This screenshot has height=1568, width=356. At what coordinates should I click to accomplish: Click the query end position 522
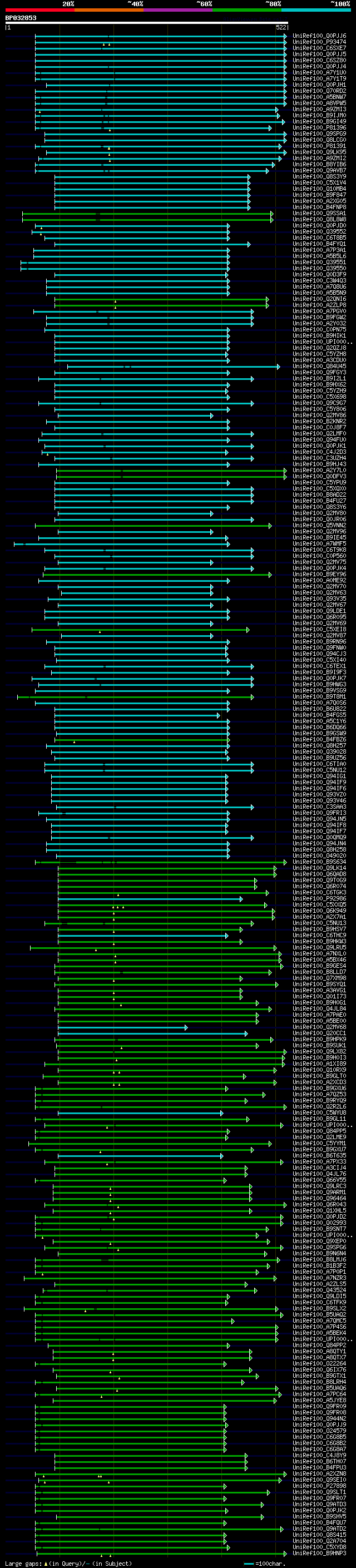[281, 28]
